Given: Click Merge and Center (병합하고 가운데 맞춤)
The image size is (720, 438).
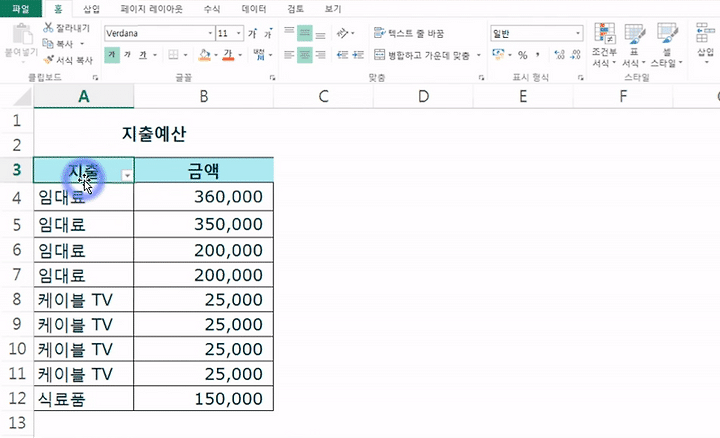Looking at the screenshot, I should pos(422,55).
